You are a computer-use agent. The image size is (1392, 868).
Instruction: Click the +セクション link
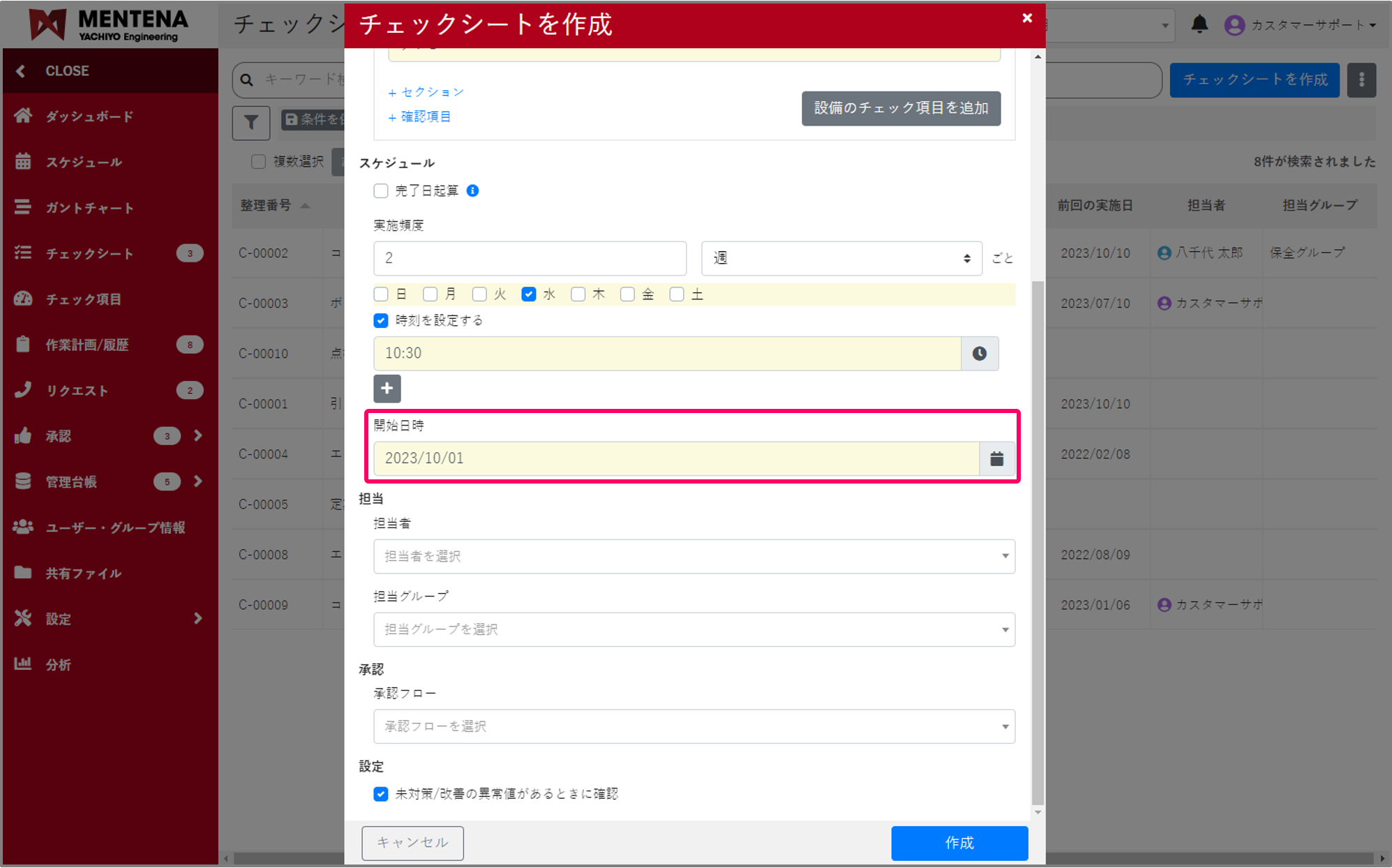pyautogui.click(x=426, y=91)
